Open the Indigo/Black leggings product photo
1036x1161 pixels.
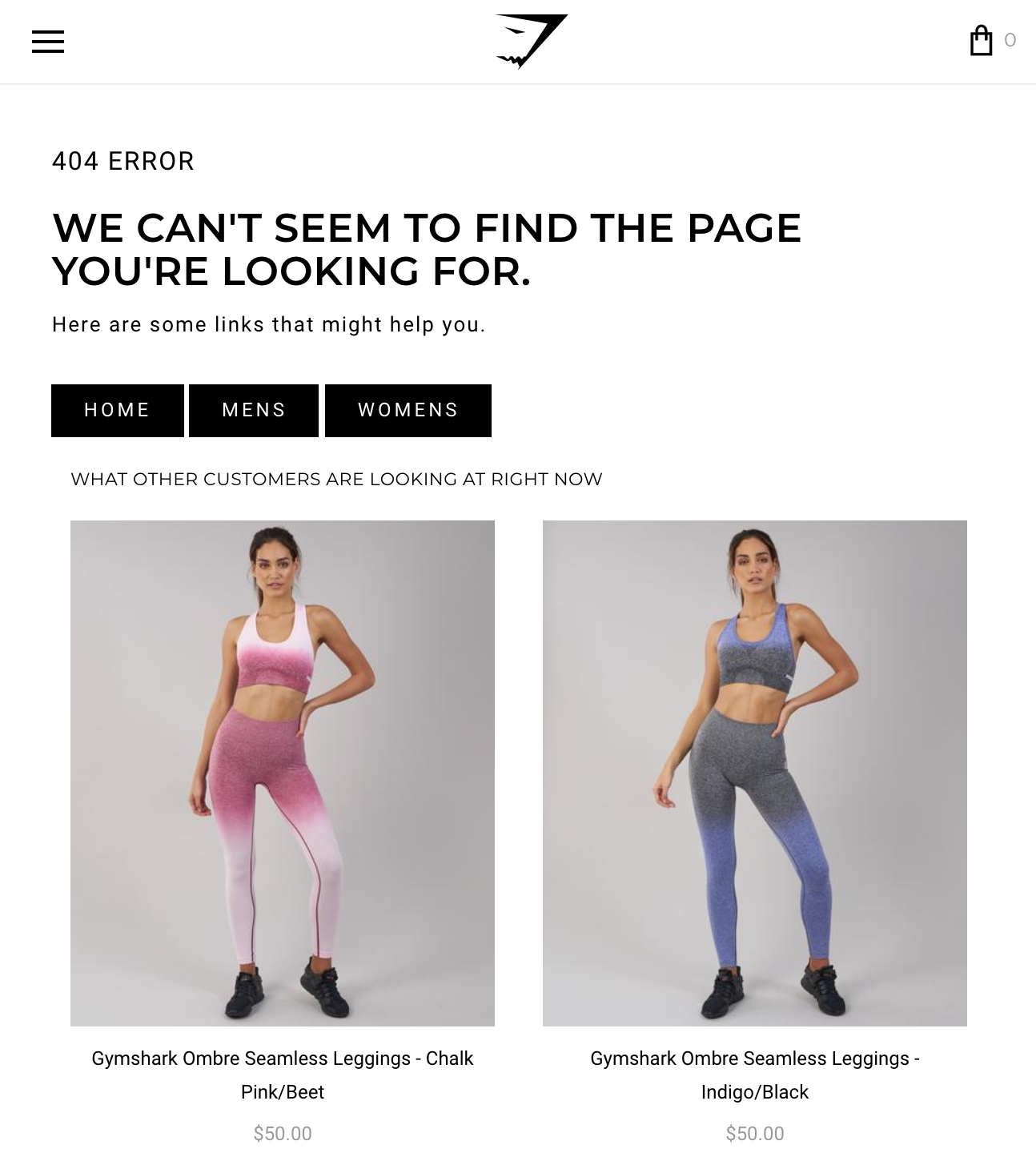[x=755, y=773]
